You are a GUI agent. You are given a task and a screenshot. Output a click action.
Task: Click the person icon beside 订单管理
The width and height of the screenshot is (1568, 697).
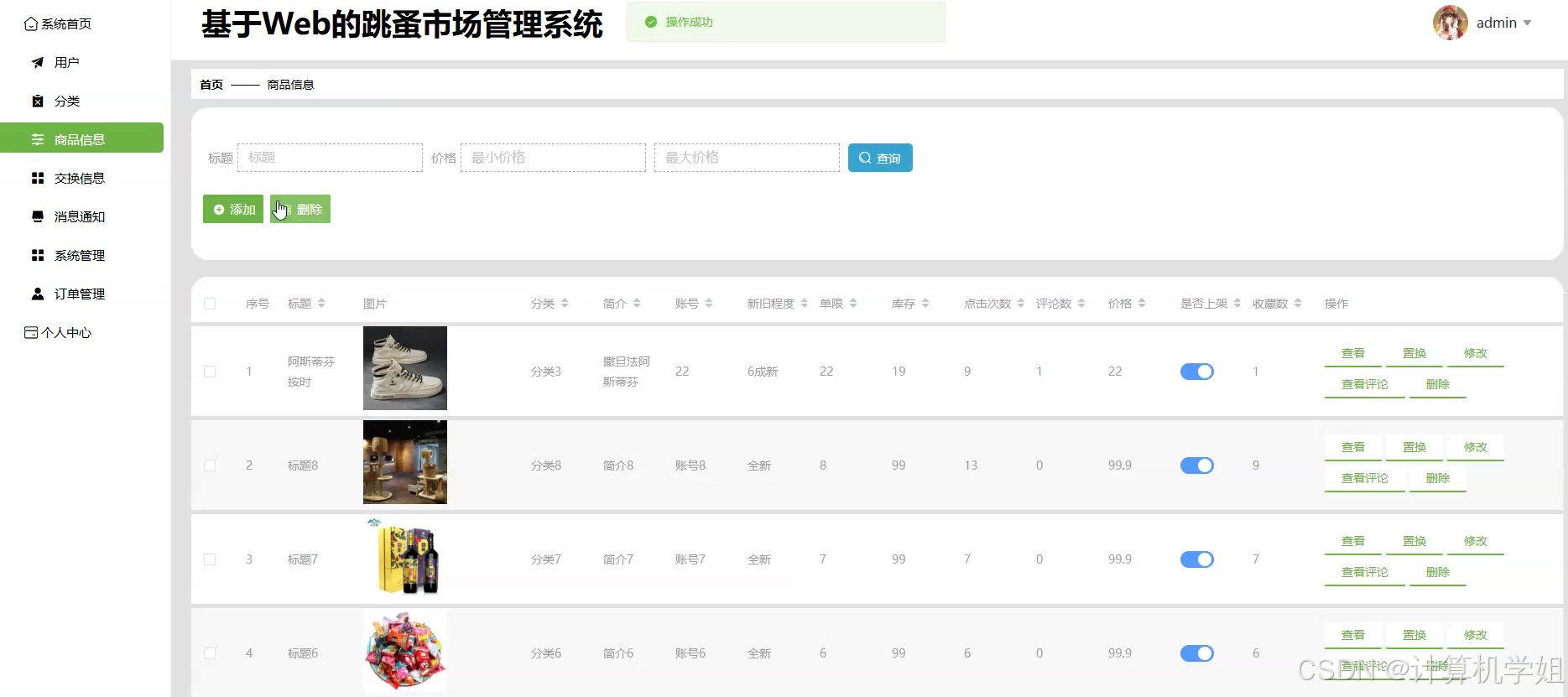click(x=38, y=294)
